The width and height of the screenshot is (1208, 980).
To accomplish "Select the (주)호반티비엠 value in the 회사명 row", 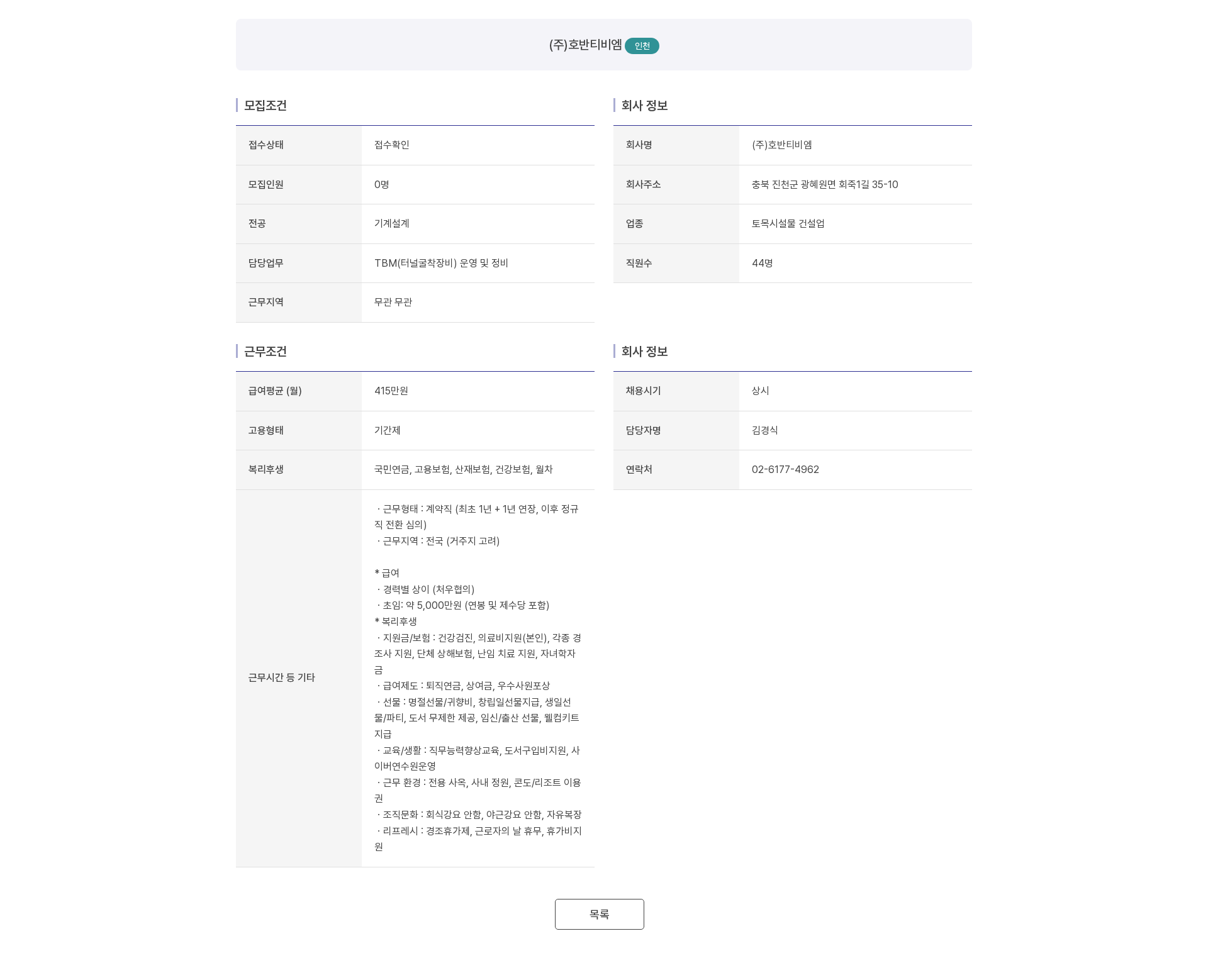I will point(782,145).
